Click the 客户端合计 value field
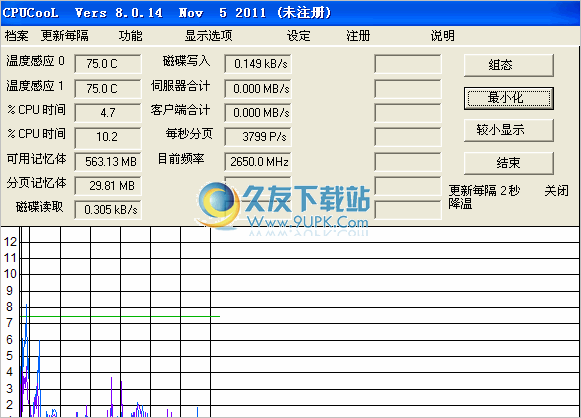This screenshot has width=581, height=418. (x=258, y=112)
